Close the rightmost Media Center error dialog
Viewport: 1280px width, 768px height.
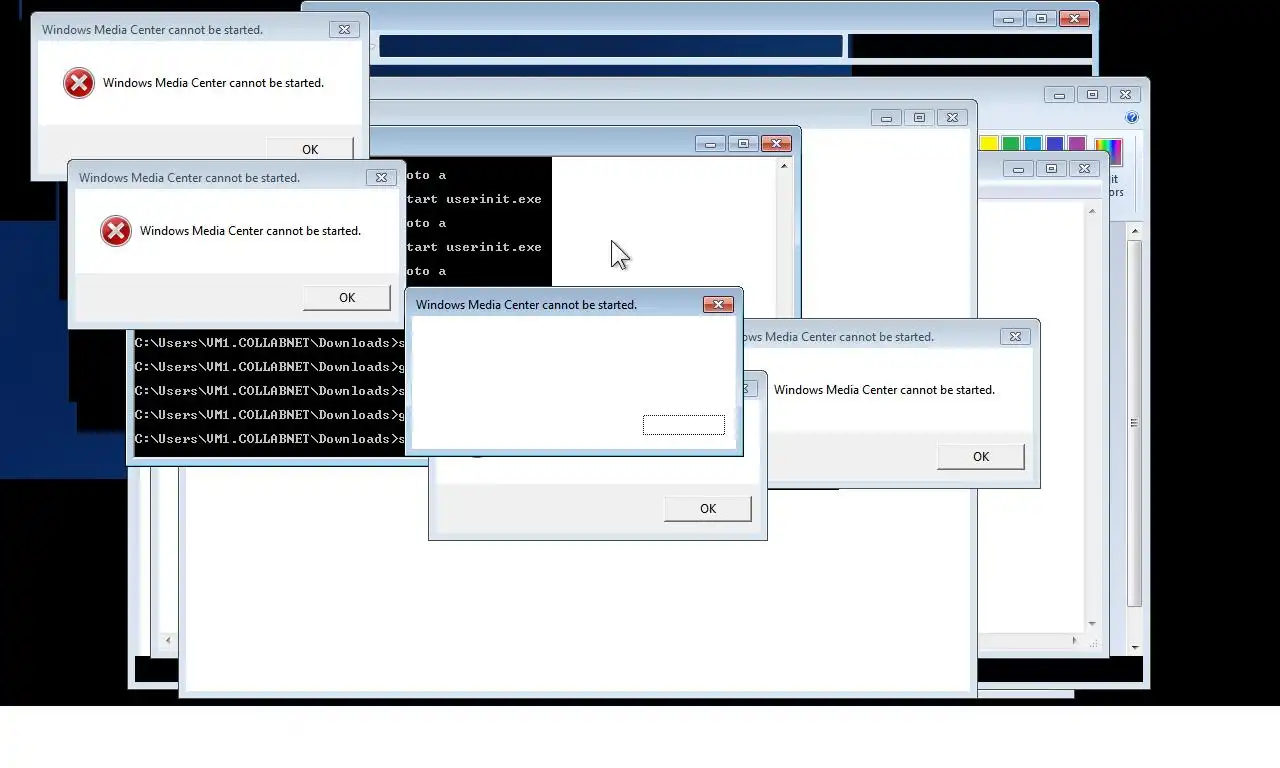(x=1015, y=336)
